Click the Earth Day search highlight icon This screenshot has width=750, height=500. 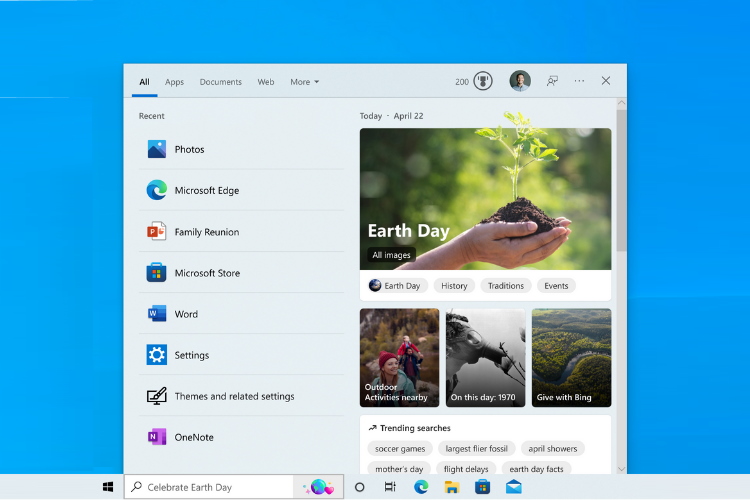(319, 487)
